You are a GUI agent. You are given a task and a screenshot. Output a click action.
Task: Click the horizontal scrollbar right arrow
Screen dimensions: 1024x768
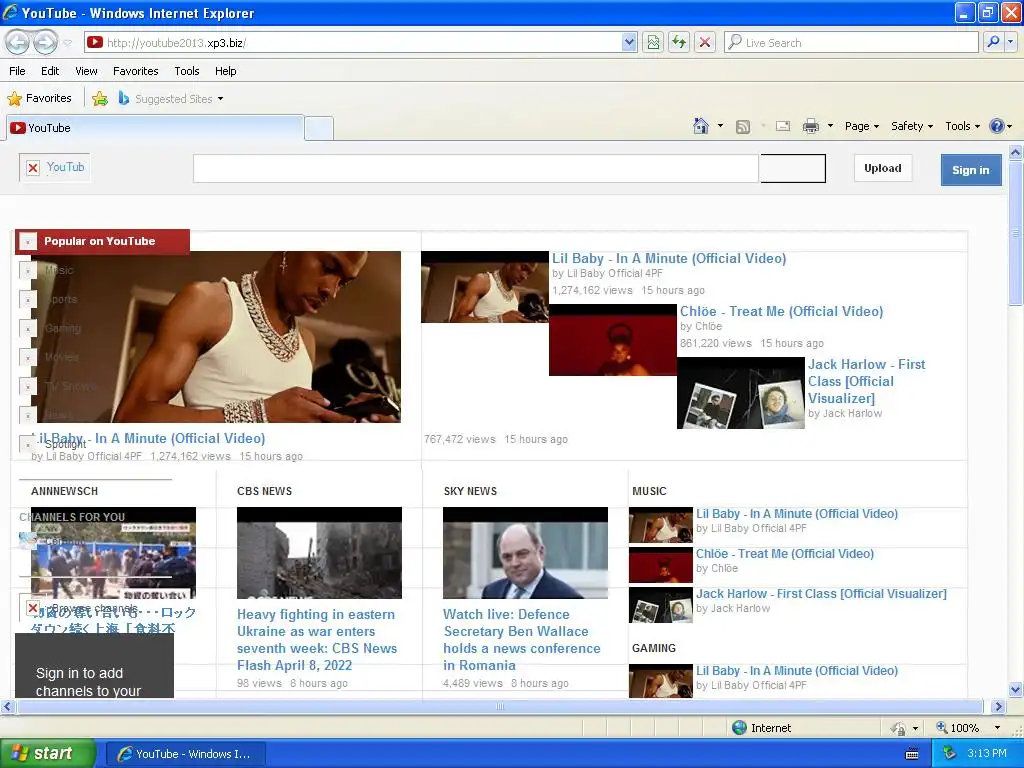998,707
